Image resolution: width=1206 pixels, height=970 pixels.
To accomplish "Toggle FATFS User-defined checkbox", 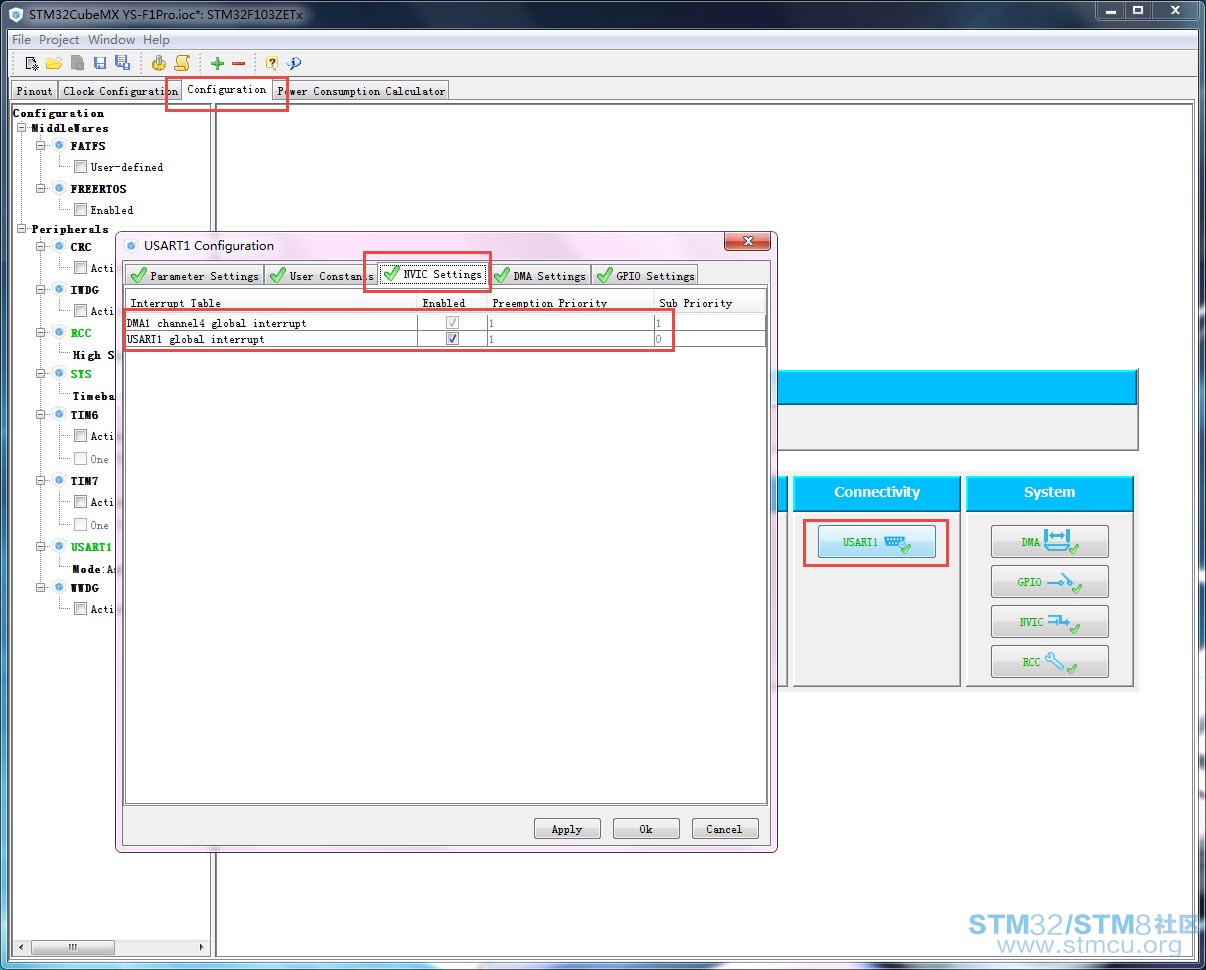I will 81,167.
